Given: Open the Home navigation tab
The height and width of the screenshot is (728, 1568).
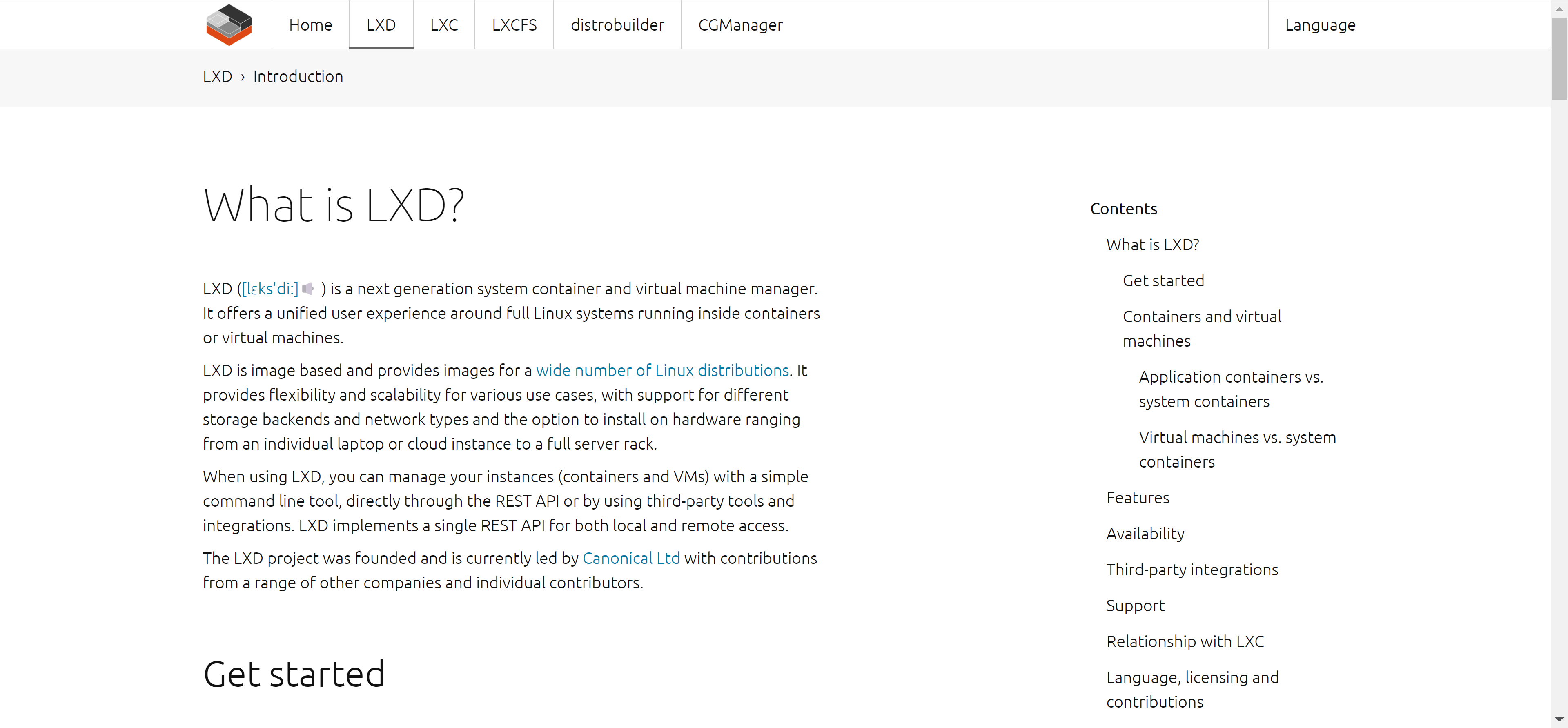Looking at the screenshot, I should tap(310, 25).
